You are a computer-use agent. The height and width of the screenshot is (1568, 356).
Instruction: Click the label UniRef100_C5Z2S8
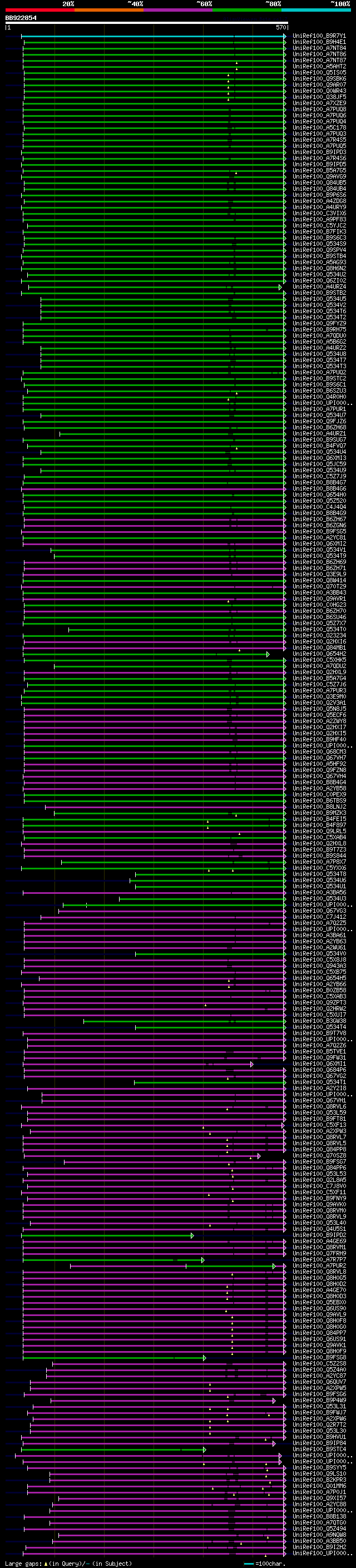[319, 1363]
